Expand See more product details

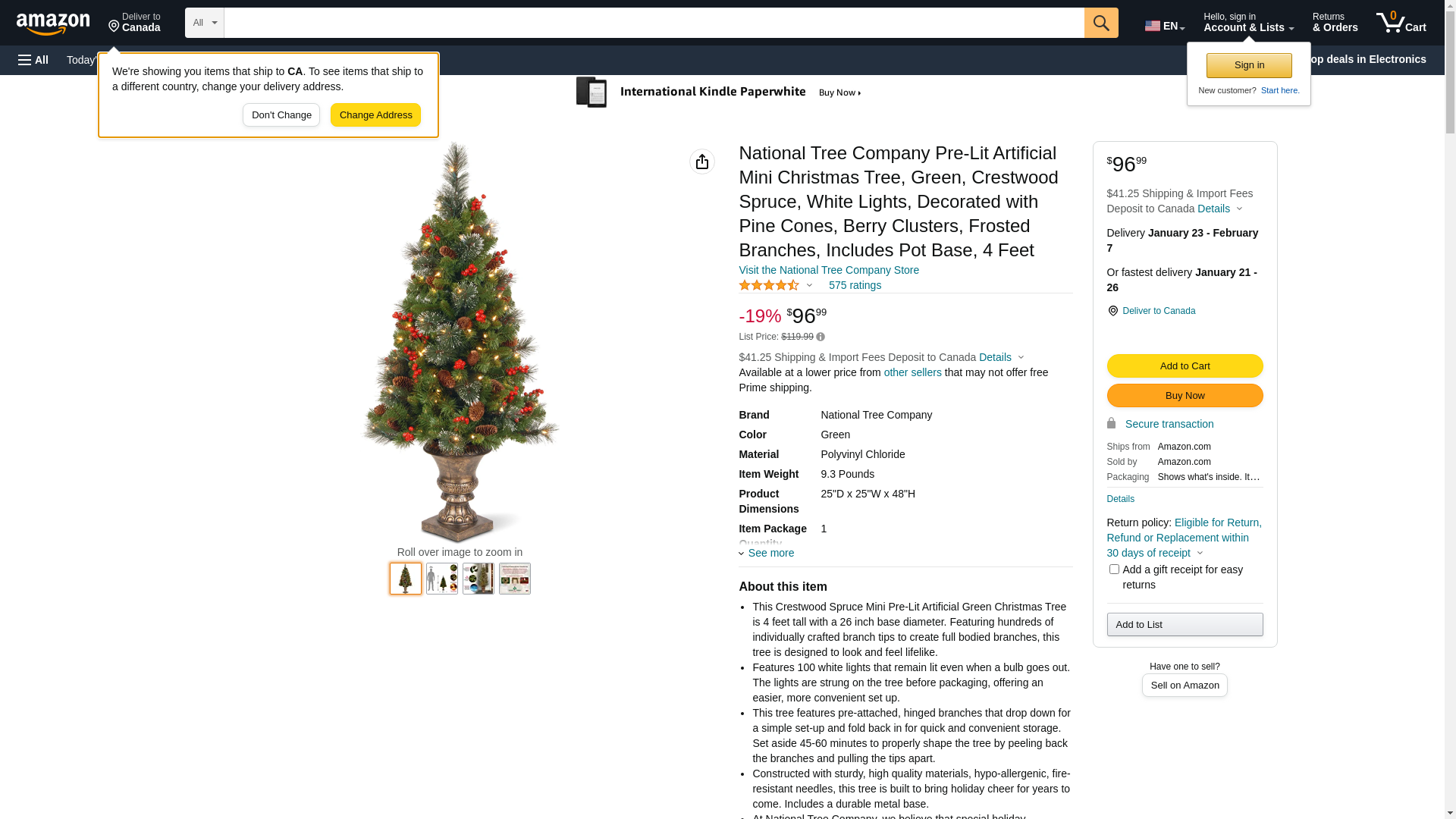pyautogui.click(x=767, y=553)
